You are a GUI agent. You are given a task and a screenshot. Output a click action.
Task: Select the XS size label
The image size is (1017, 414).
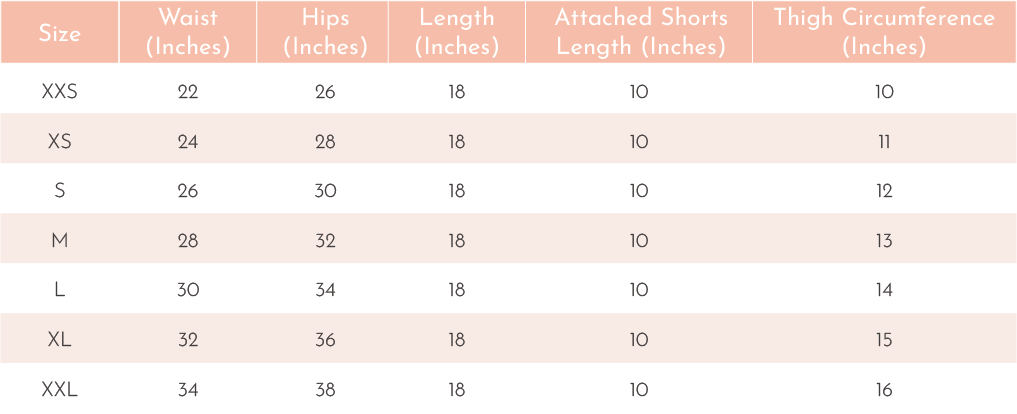[59, 141]
